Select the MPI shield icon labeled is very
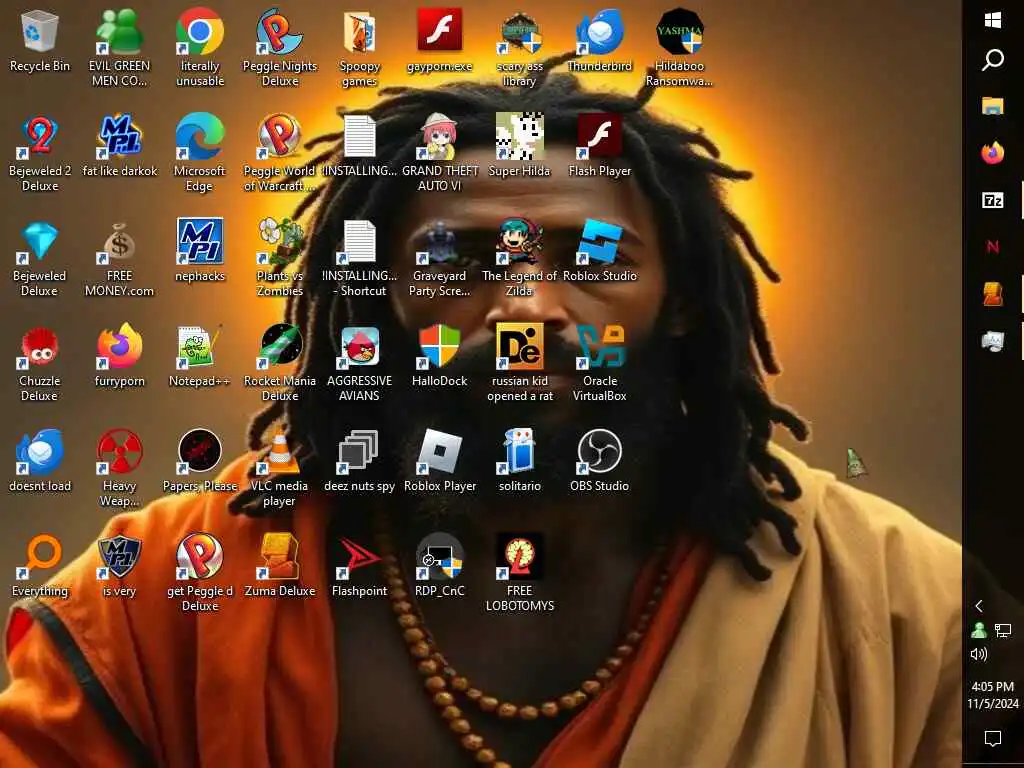 (x=120, y=556)
